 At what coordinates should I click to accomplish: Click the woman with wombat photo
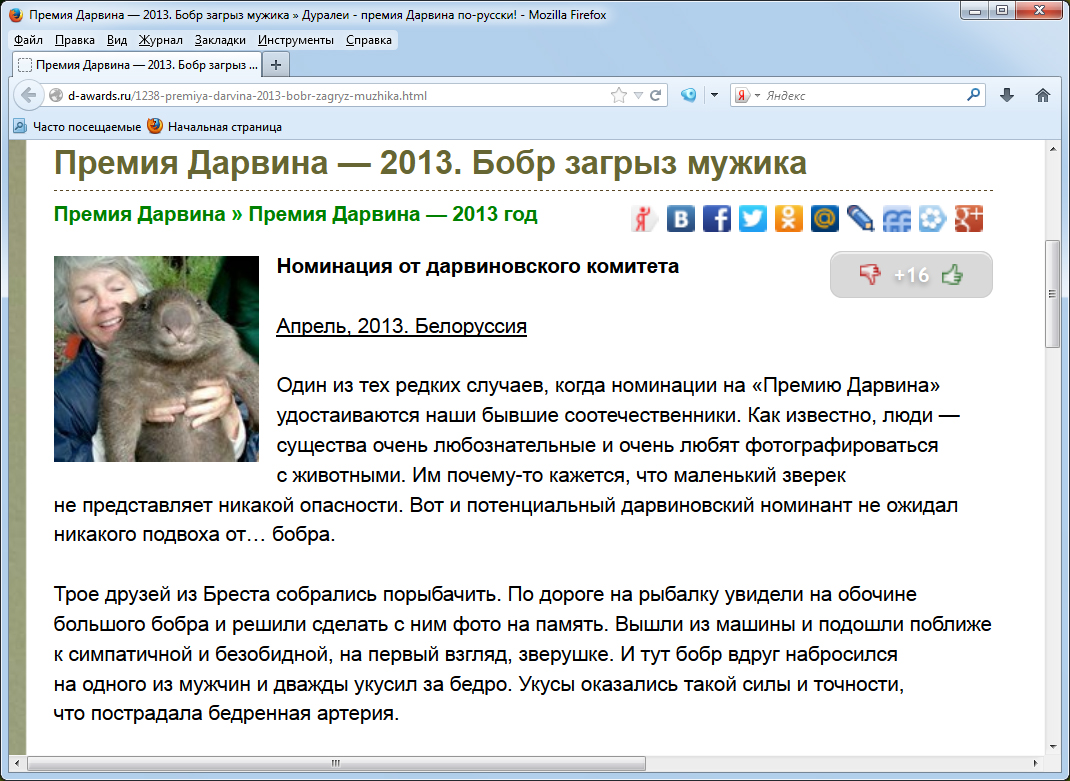click(156, 359)
